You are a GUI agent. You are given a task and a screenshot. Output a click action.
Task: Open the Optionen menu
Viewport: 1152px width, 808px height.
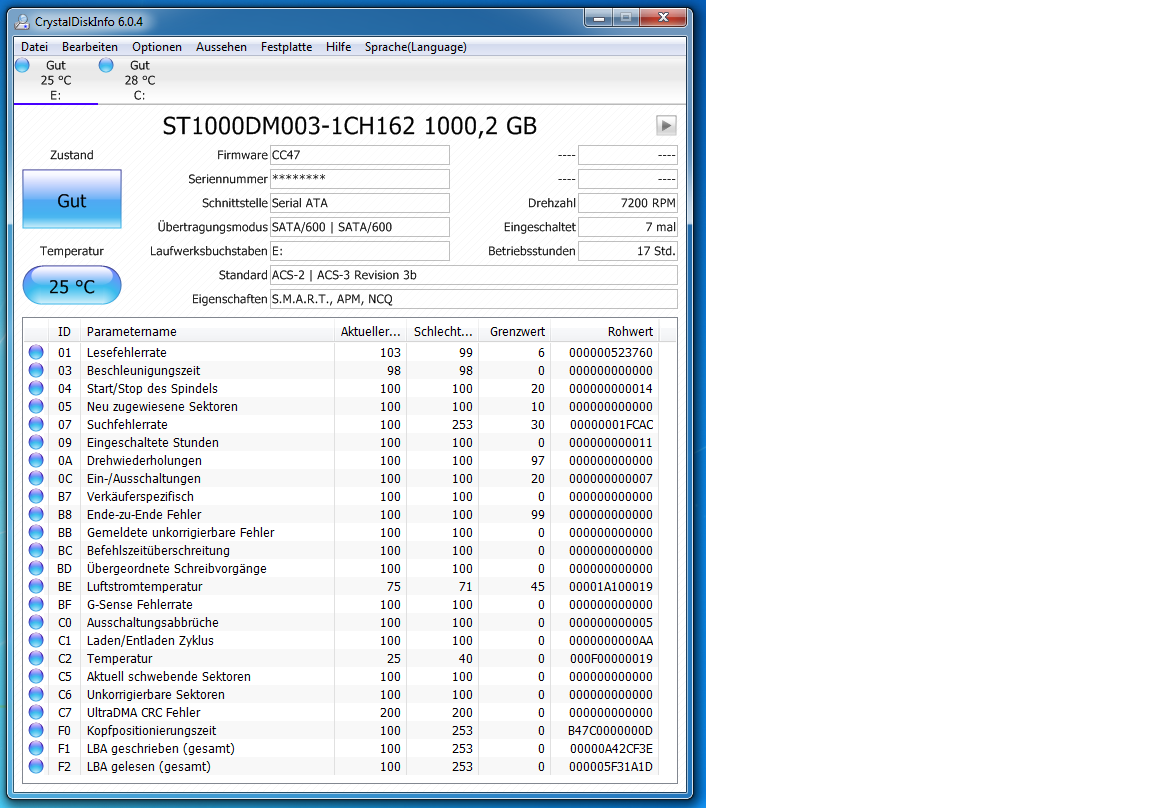click(156, 47)
